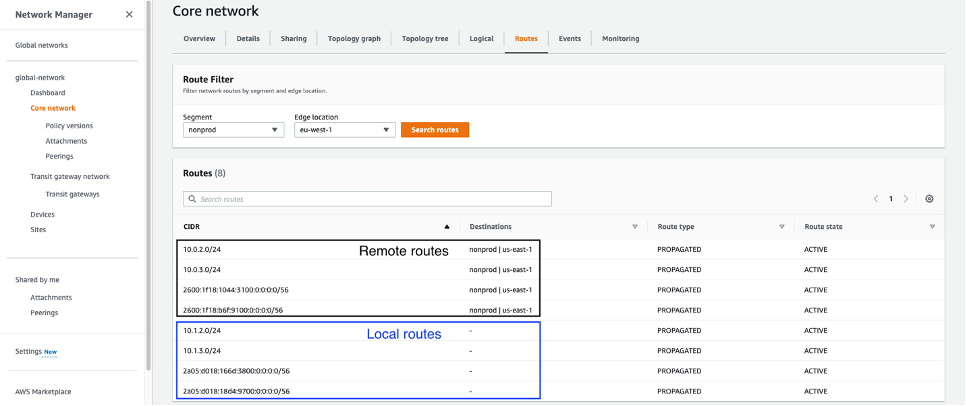966x406 pixels.
Task: Open global-network in the sidebar
Action: pyautogui.click(x=39, y=78)
